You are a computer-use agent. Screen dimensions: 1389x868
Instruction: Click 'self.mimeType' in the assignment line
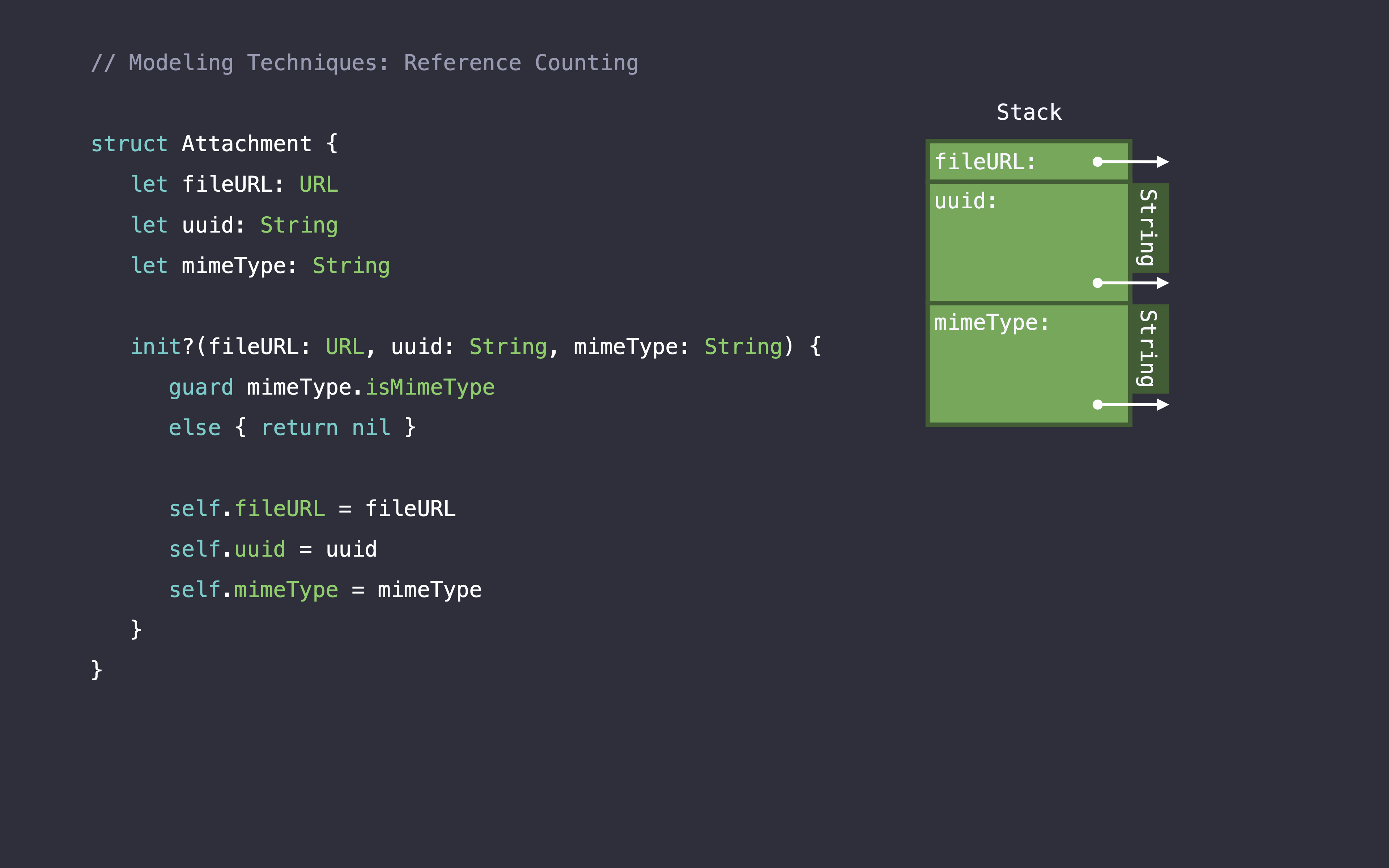coord(253,590)
